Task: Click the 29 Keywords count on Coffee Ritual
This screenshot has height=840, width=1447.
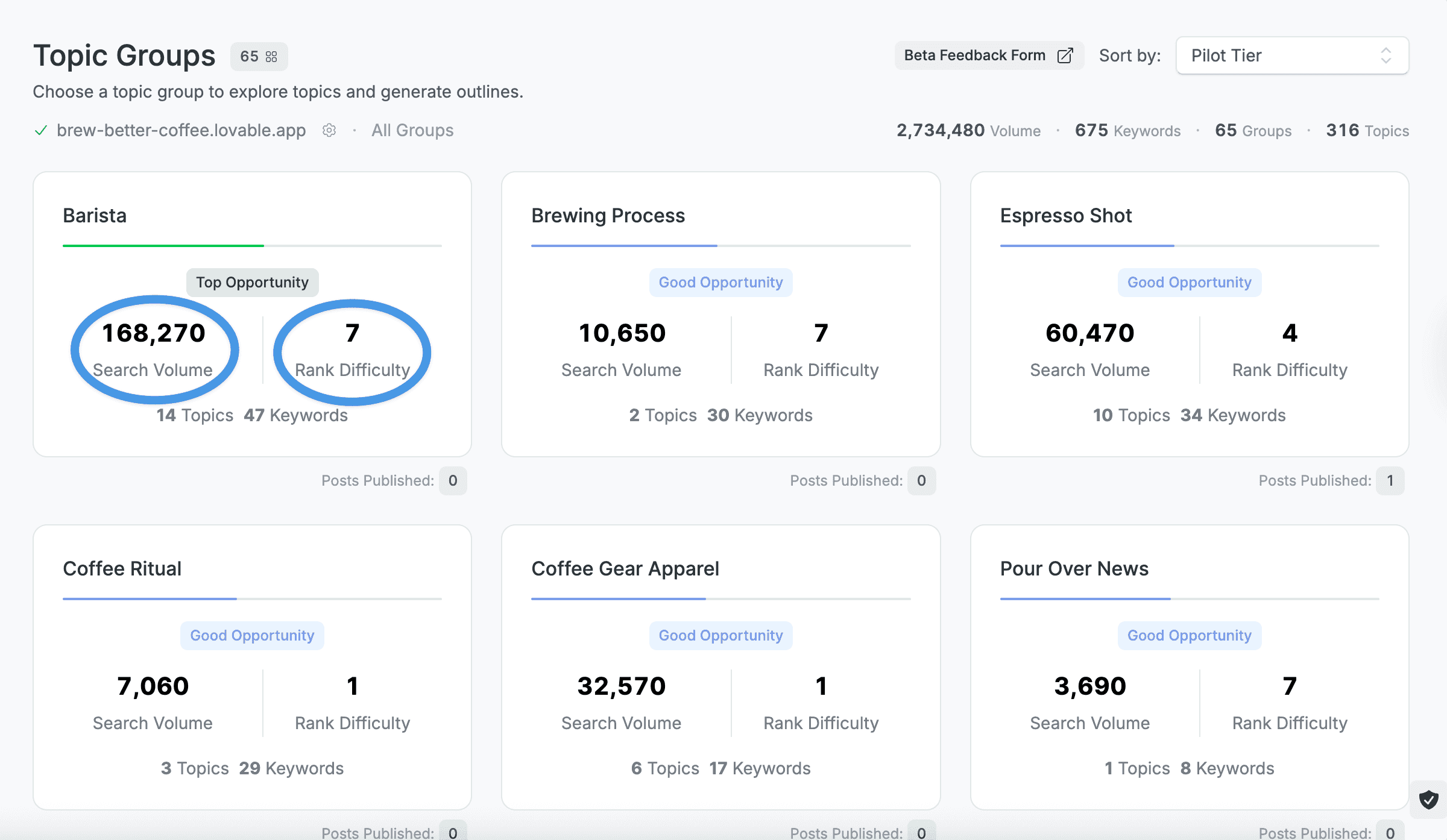Action: (291, 768)
